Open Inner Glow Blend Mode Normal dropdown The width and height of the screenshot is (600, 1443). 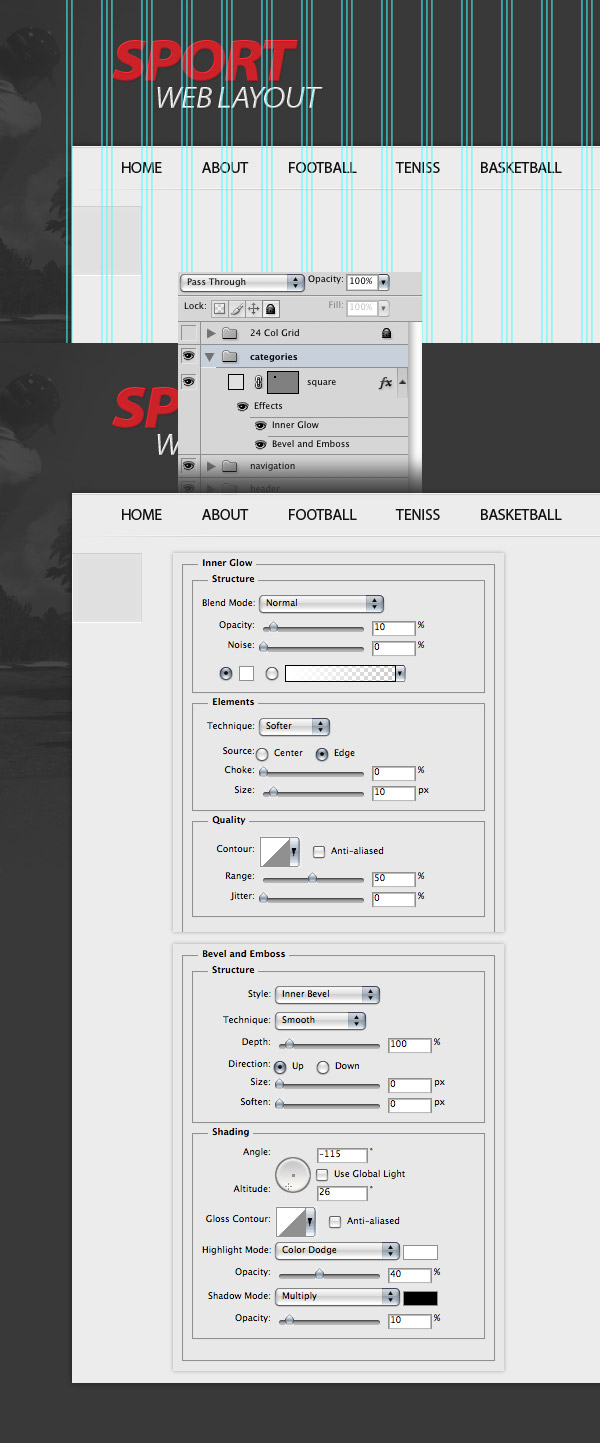(322, 603)
